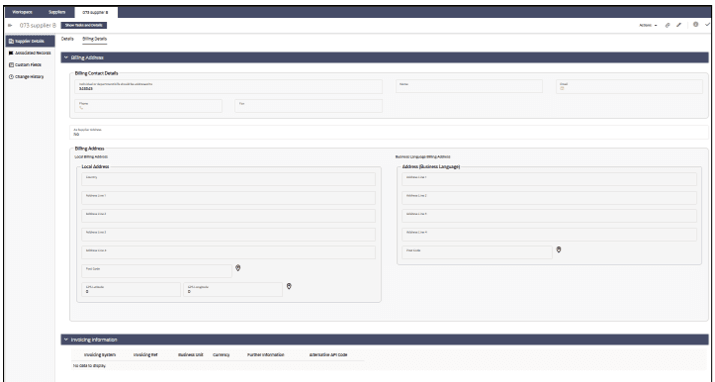Click the Fax input field
This screenshot has height=382, width=715.
tap(309, 106)
